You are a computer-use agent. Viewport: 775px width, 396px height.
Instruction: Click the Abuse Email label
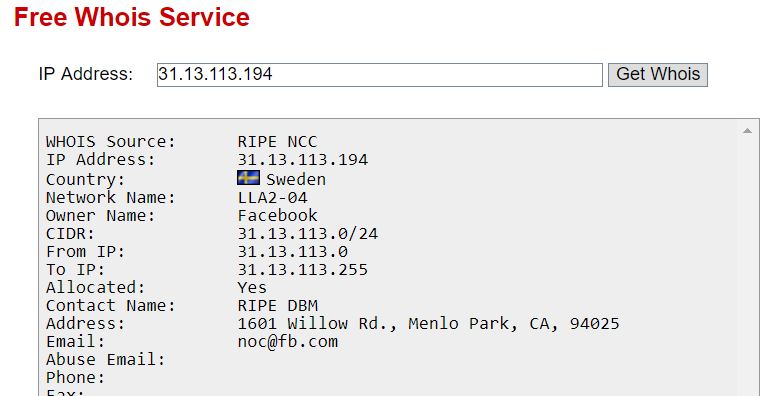pos(106,359)
